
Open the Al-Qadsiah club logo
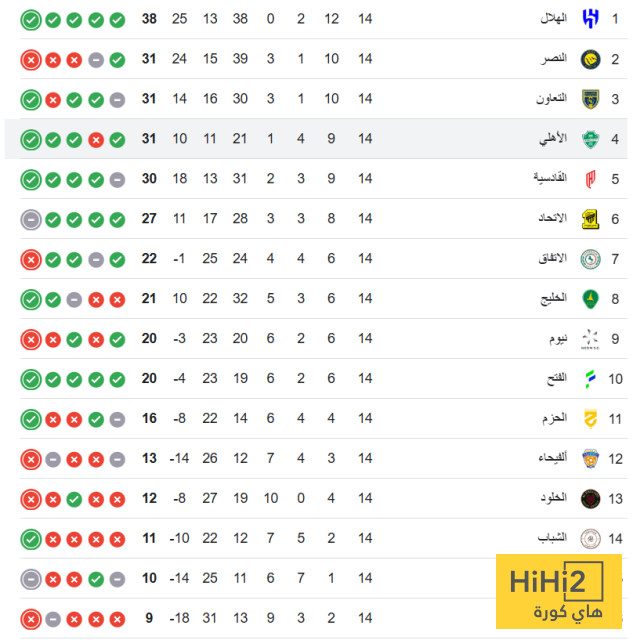(590, 179)
